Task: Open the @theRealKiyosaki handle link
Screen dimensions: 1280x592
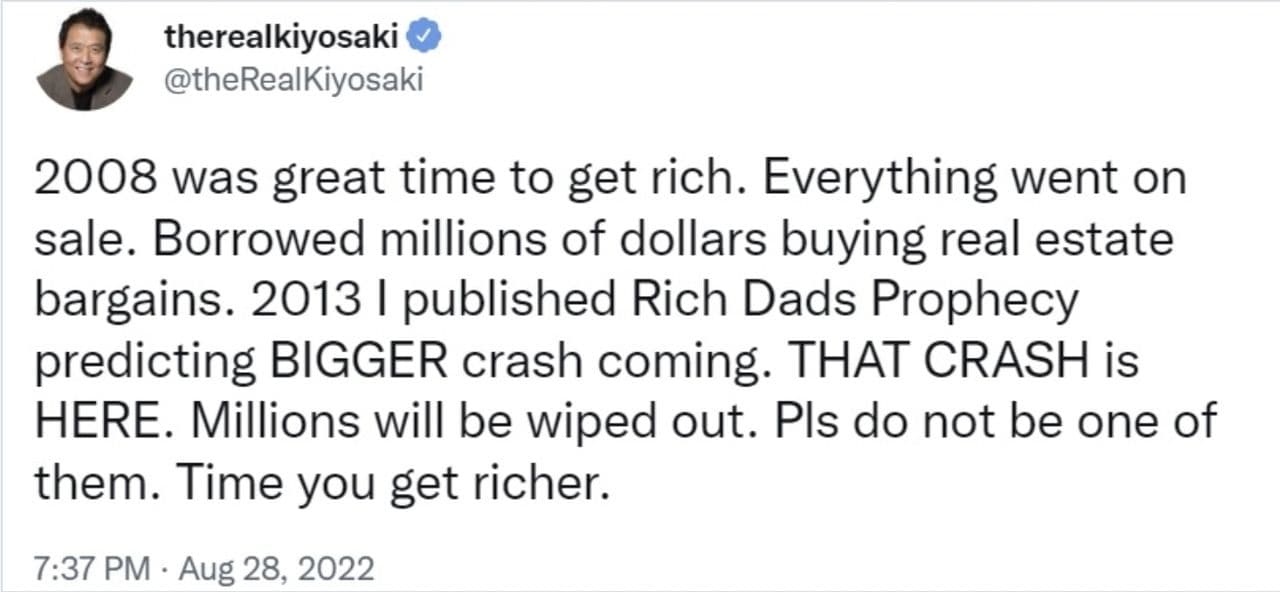Action: (x=292, y=80)
